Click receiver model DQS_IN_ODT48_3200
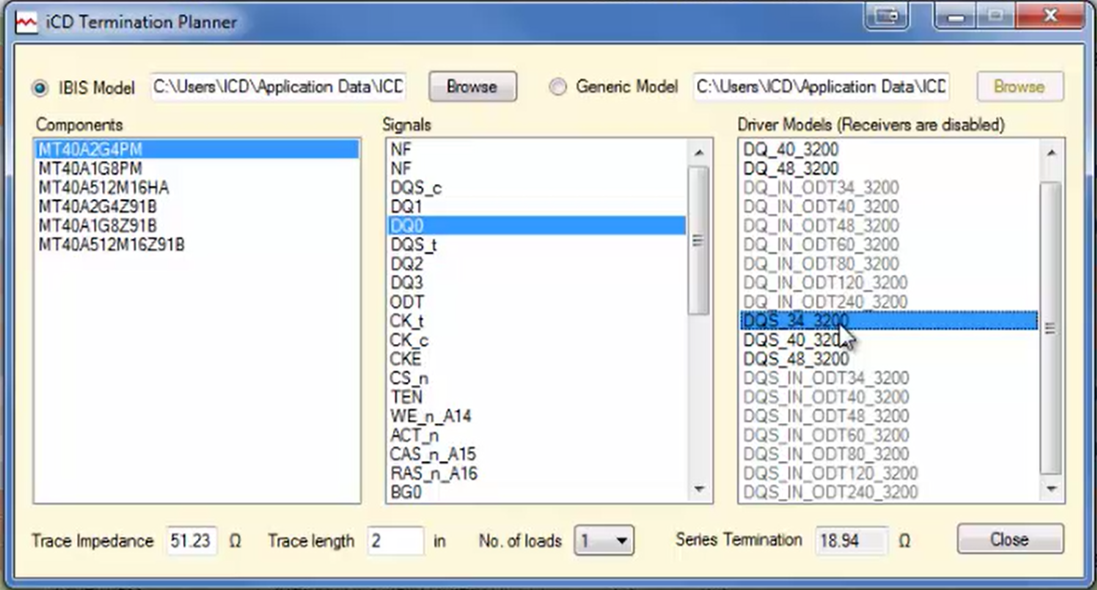This screenshot has width=1097, height=590. (x=889, y=416)
